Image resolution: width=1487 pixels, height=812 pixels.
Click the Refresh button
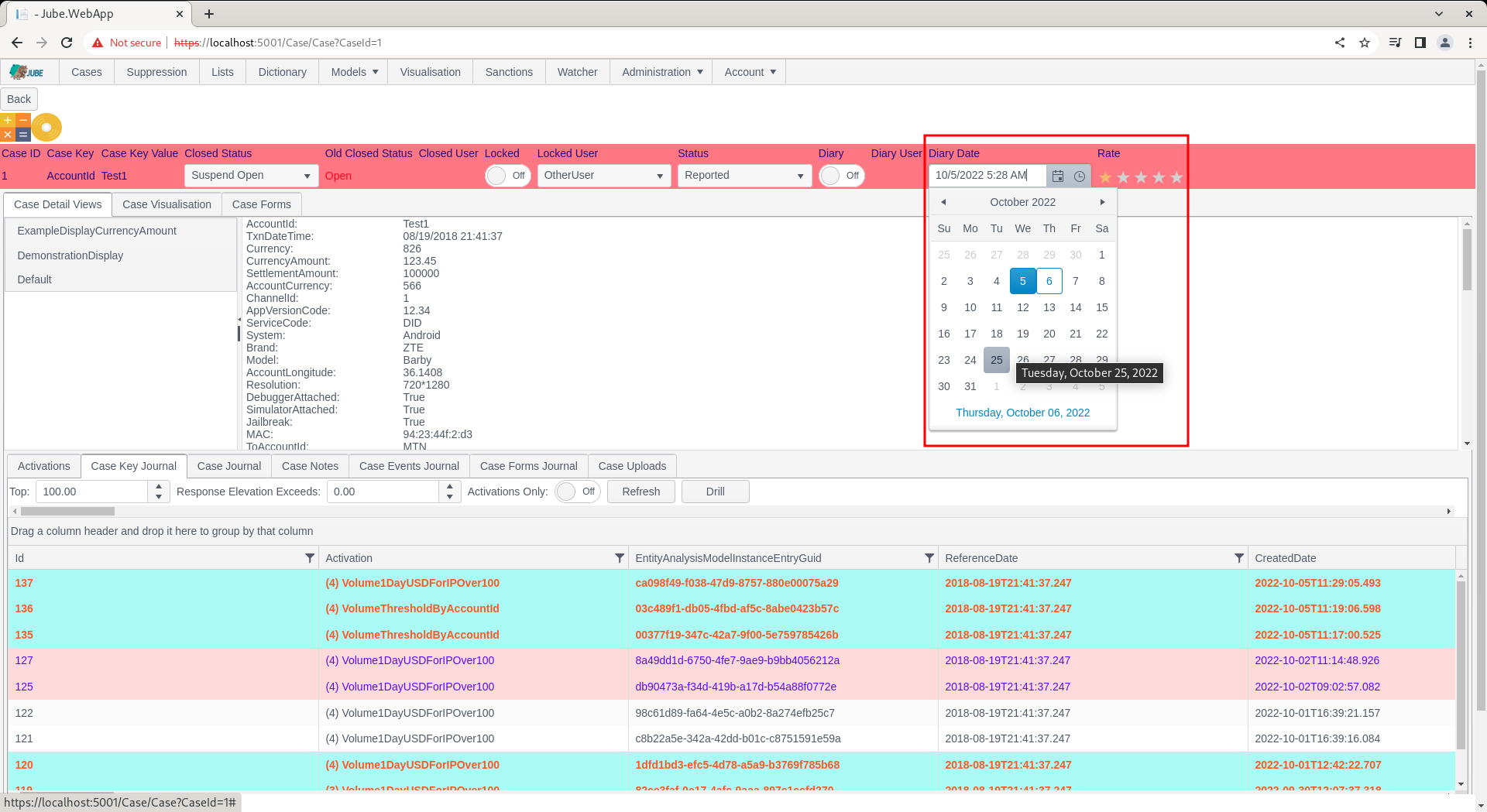click(641, 492)
